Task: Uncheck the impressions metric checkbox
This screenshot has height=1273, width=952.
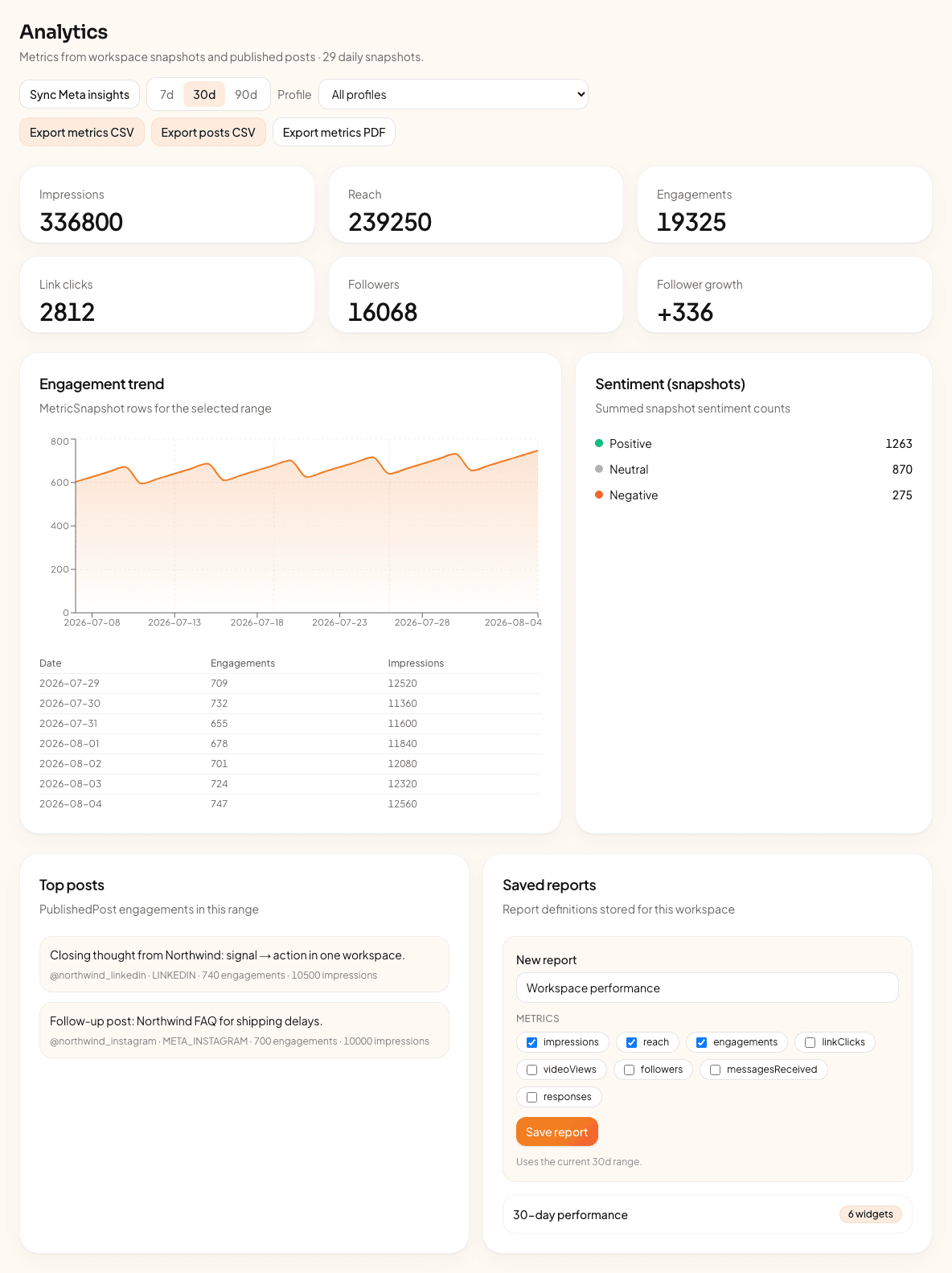Action: pos(531,1042)
